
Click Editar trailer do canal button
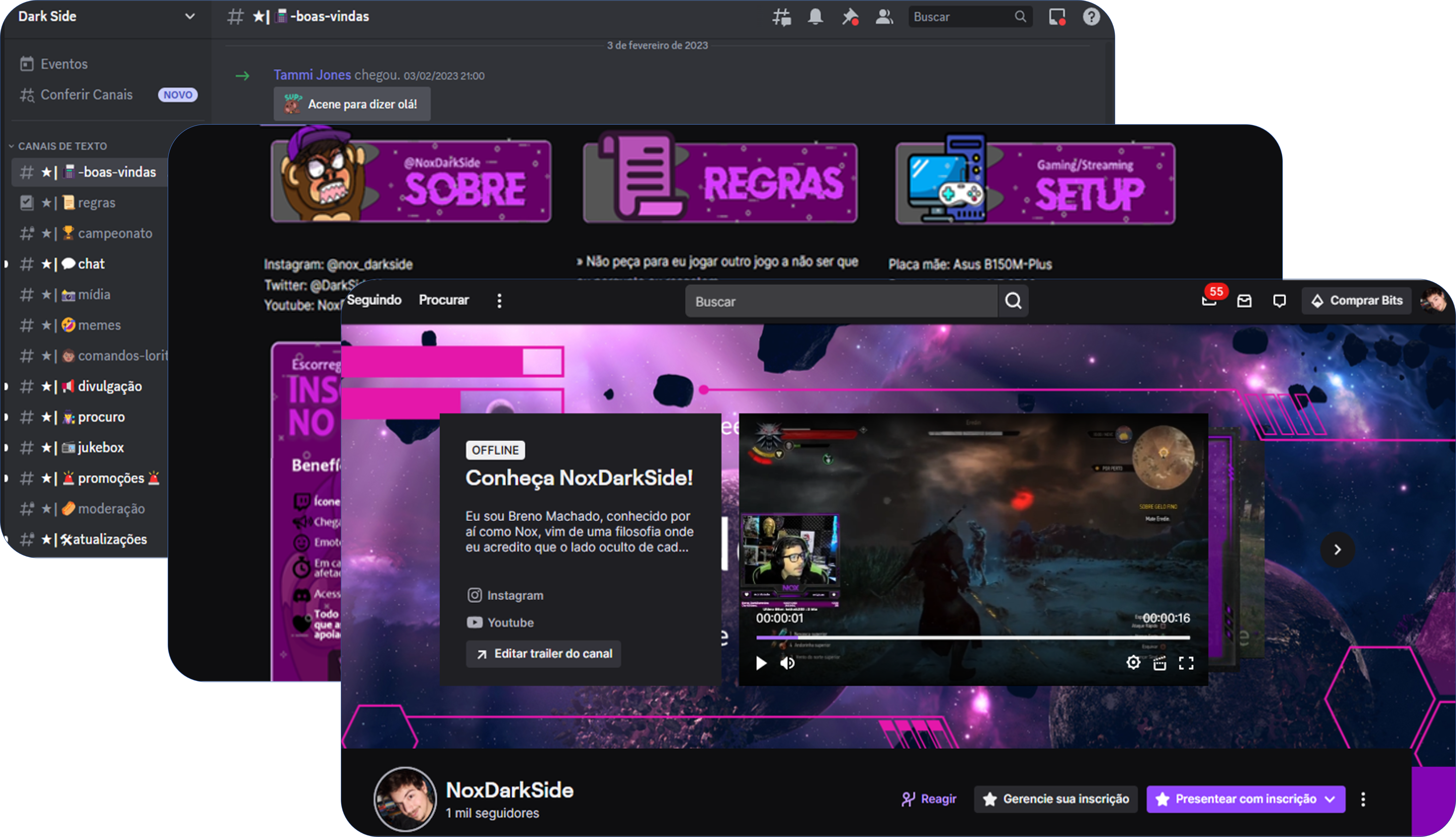pyautogui.click(x=543, y=654)
